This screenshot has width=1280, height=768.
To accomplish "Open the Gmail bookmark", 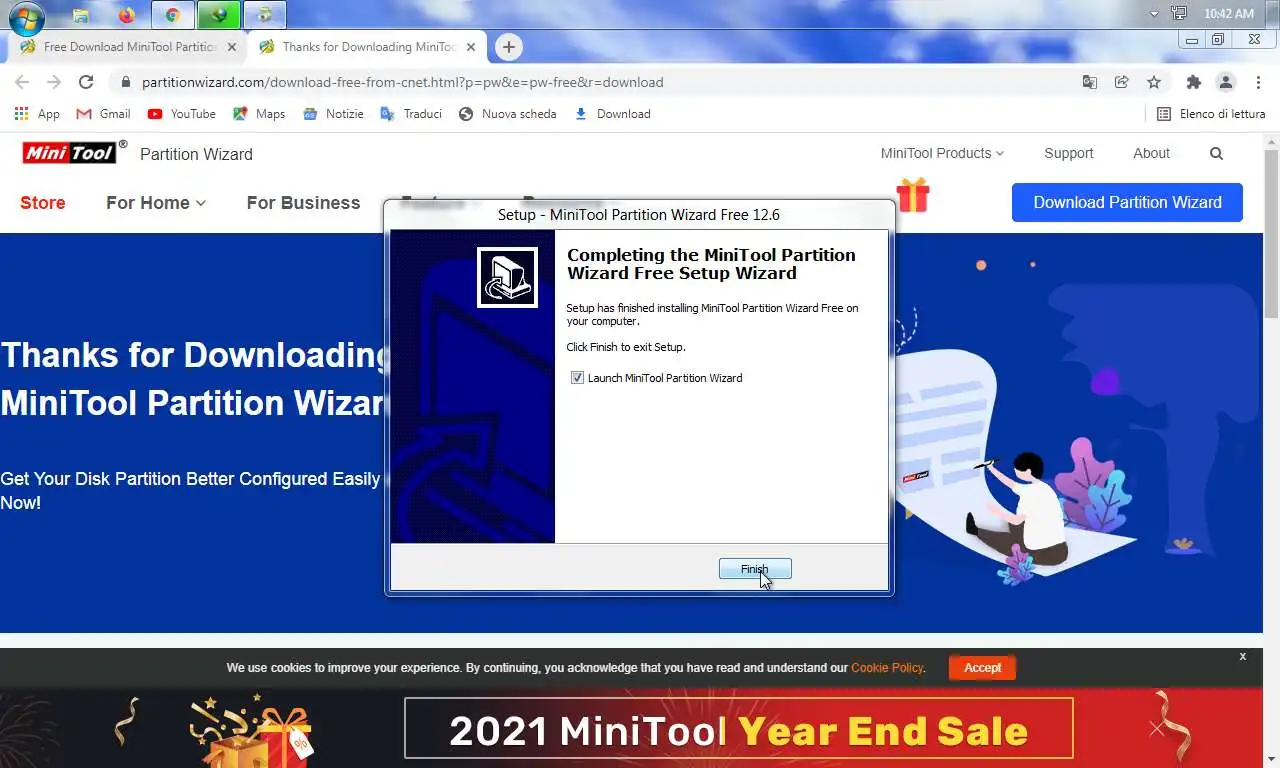I will tap(104, 114).
